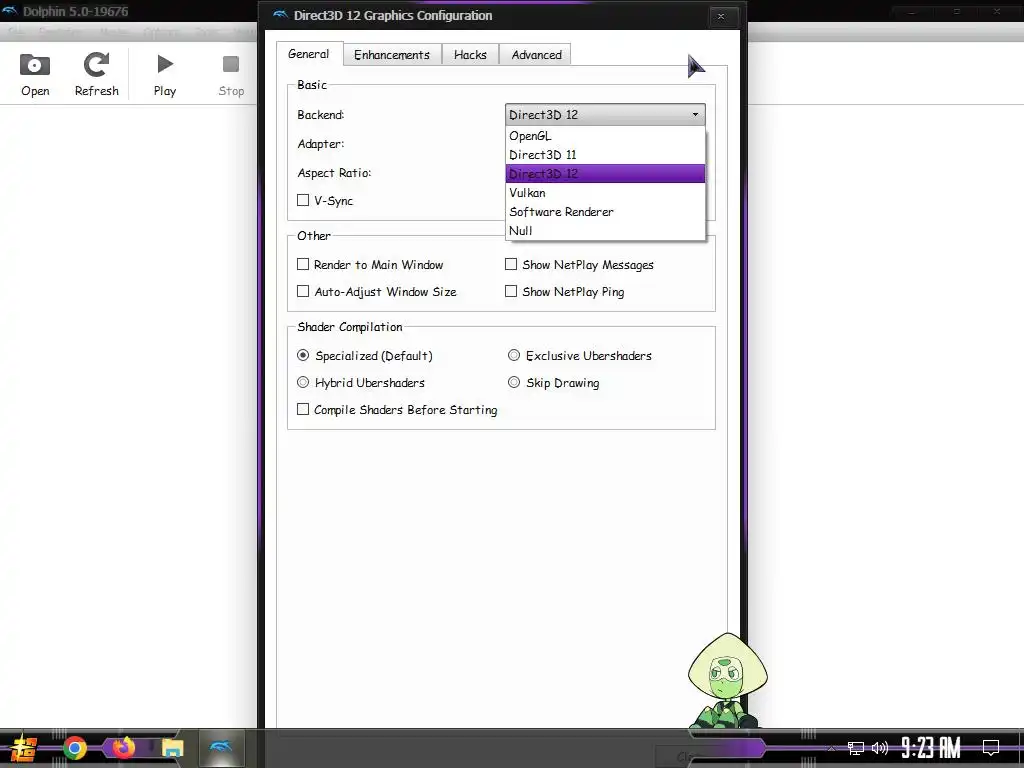This screenshot has height=768, width=1024.
Task: Enable Show NetPlay Ping
Action: tap(511, 291)
